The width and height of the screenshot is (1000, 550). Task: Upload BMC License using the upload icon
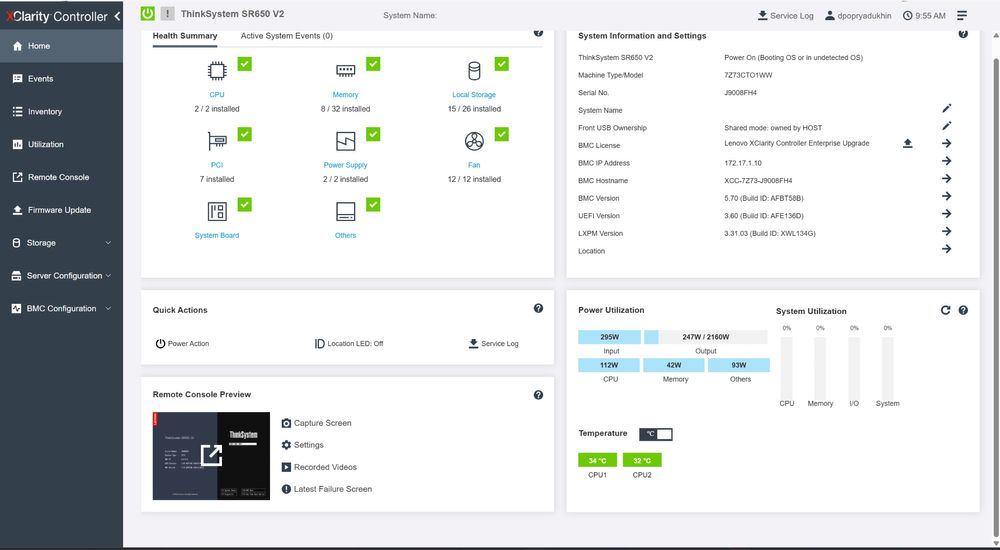click(x=908, y=144)
